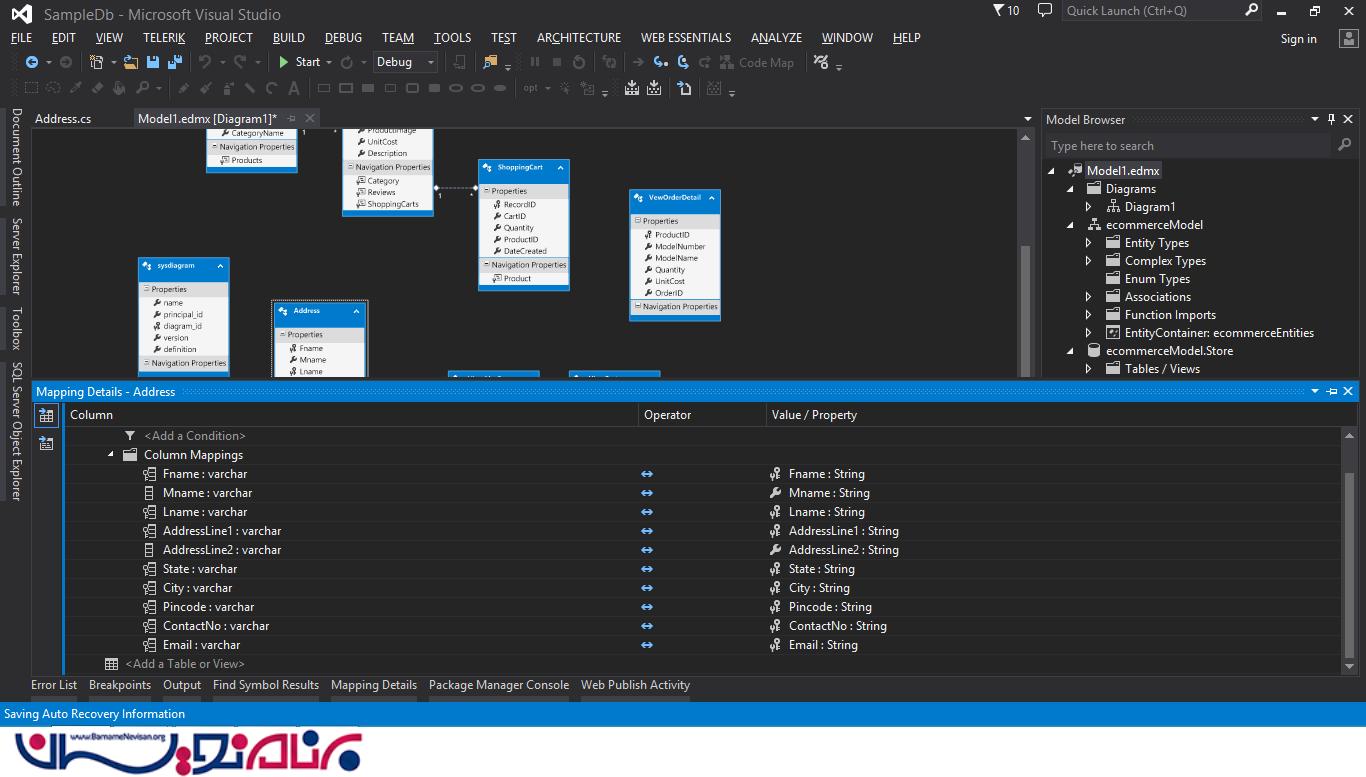The image size is (1366, 777).
Task: Select Map Entity to Tables icon
Action: [46, 416]
